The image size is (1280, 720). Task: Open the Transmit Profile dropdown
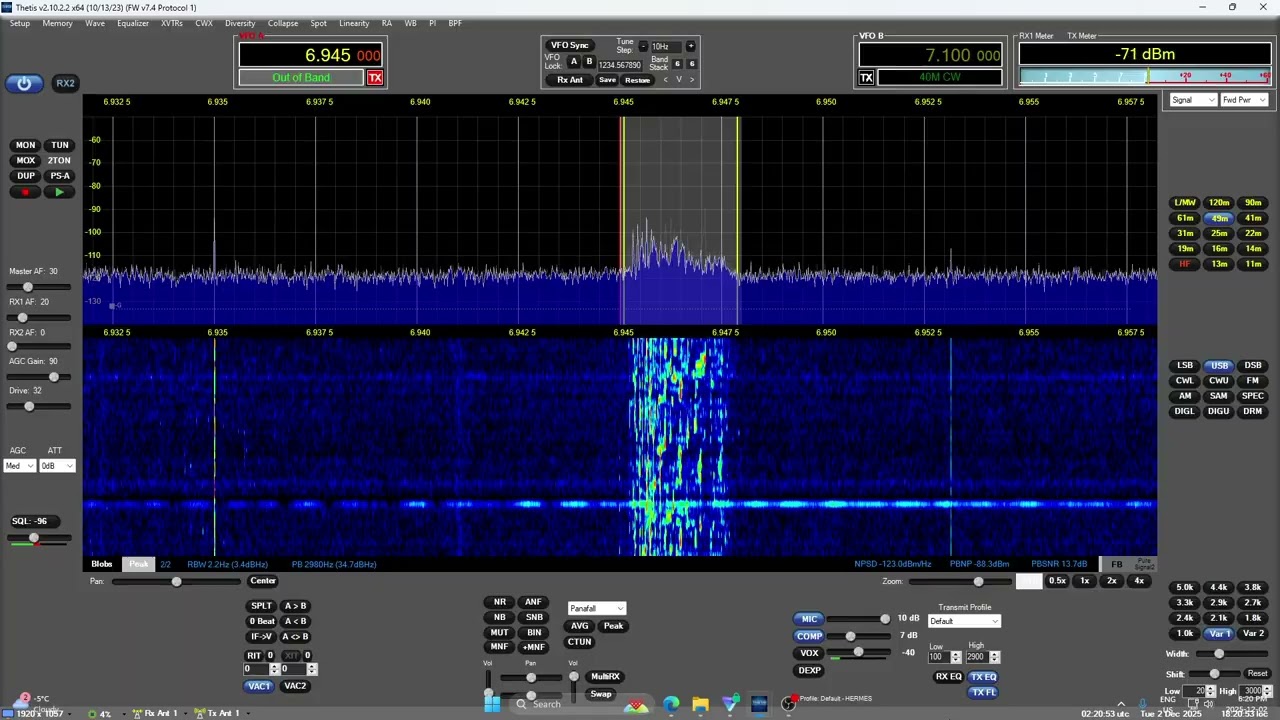pos(964,621)
